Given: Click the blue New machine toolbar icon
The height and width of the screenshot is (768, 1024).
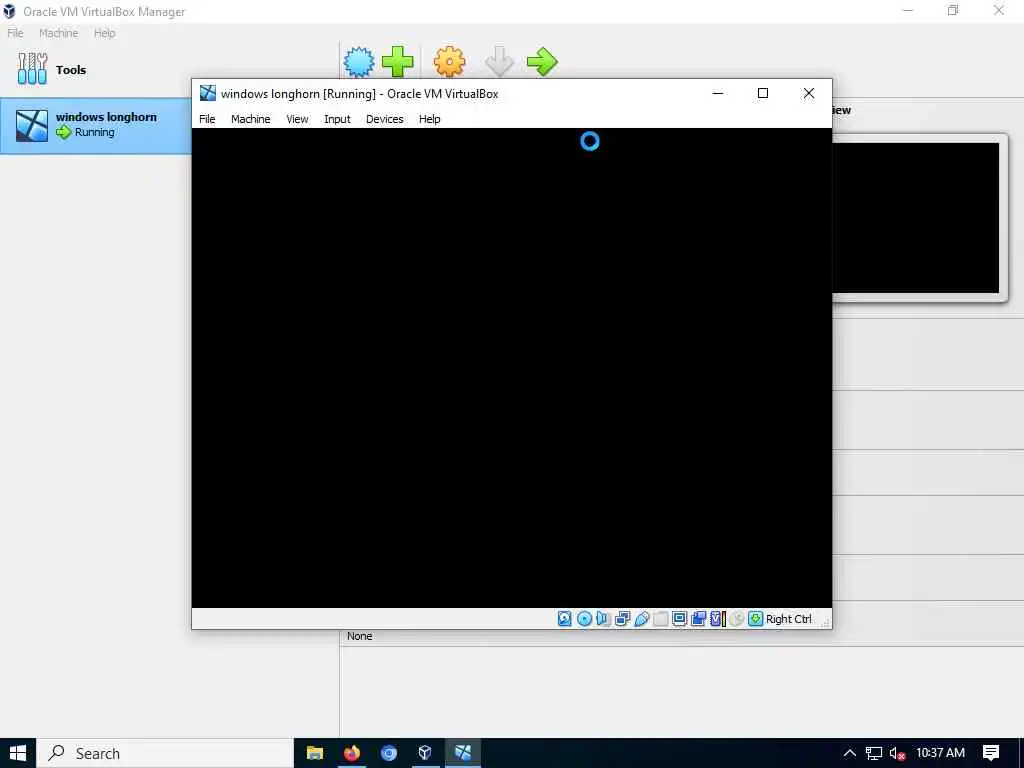Looking at the screenshot, I should (359, 62).
